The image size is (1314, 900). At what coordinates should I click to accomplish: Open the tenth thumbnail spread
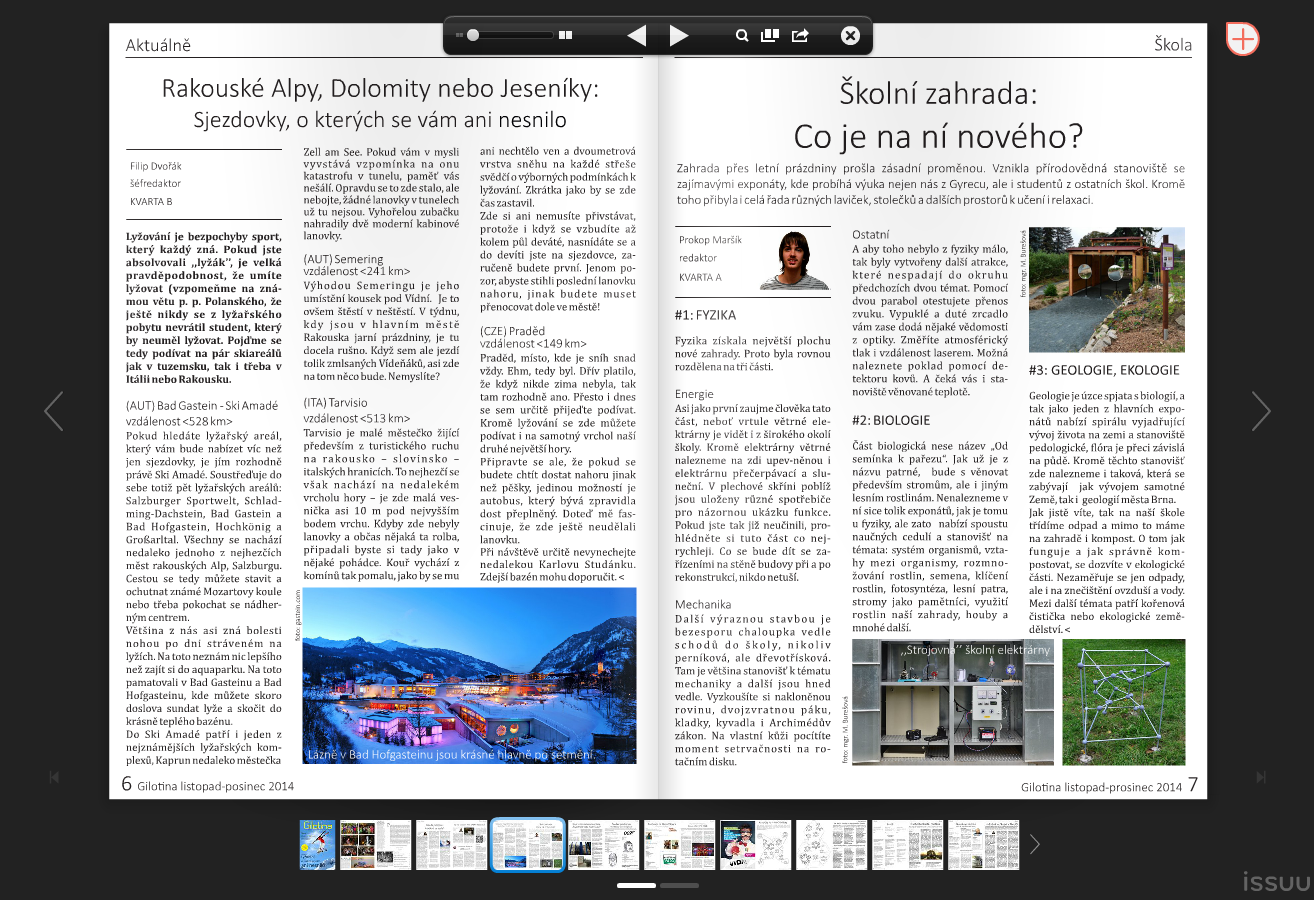click(x=984, y=845)
